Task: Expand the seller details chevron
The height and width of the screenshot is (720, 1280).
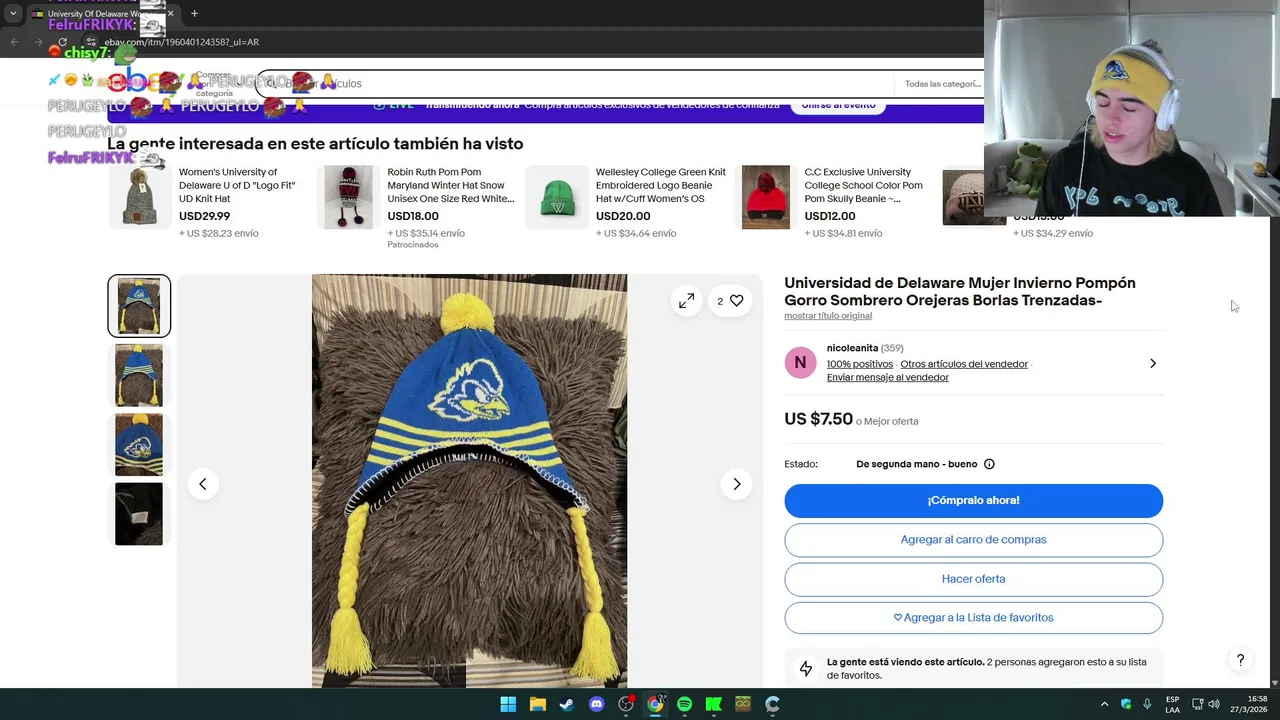Action: pyautogui.click(x=1153, y=363)
